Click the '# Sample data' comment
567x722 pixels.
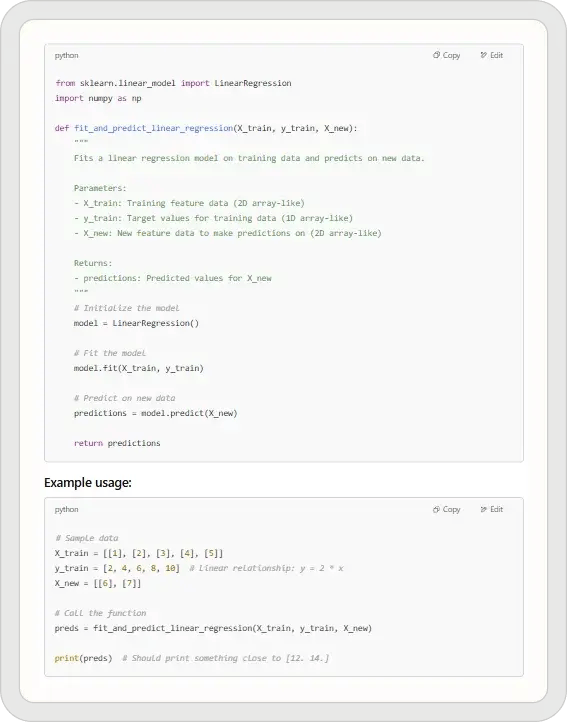coord(87,538)
